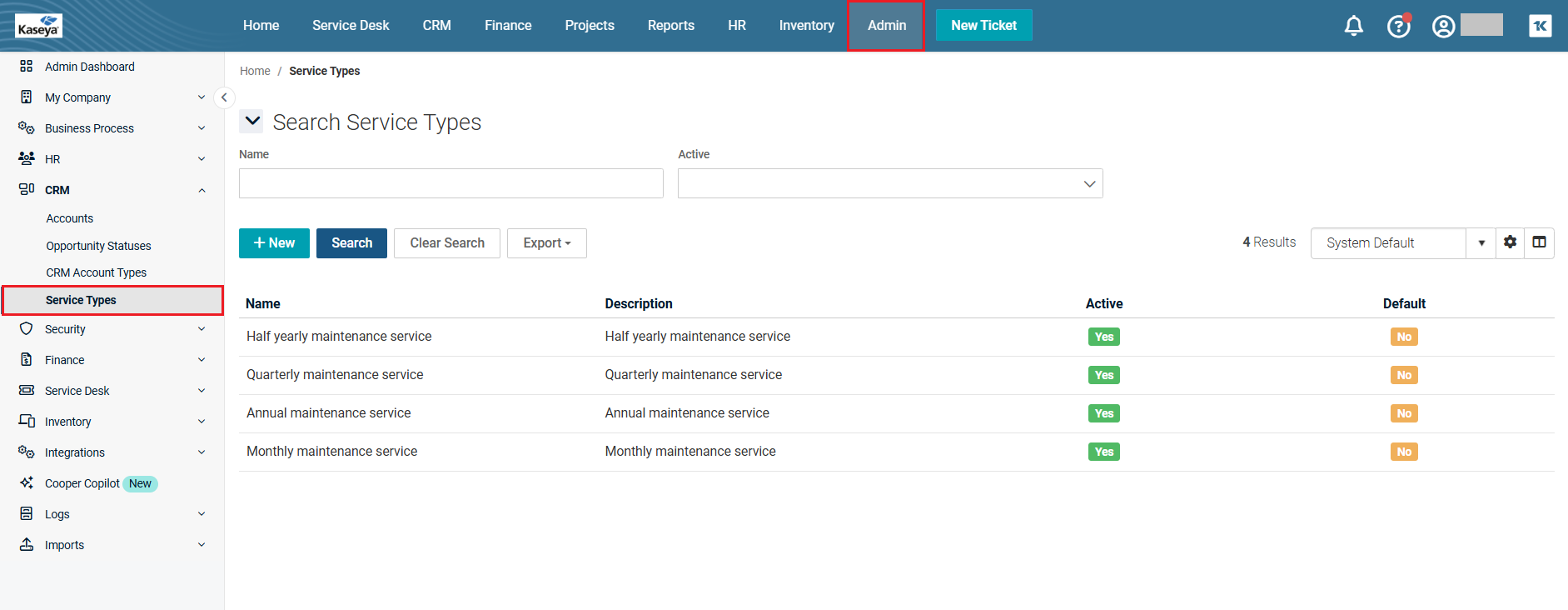The width and height of the screenshot is (1568, 610).
Task: Open the Cooper Copilot sparkle item
Action: point(82,483)
